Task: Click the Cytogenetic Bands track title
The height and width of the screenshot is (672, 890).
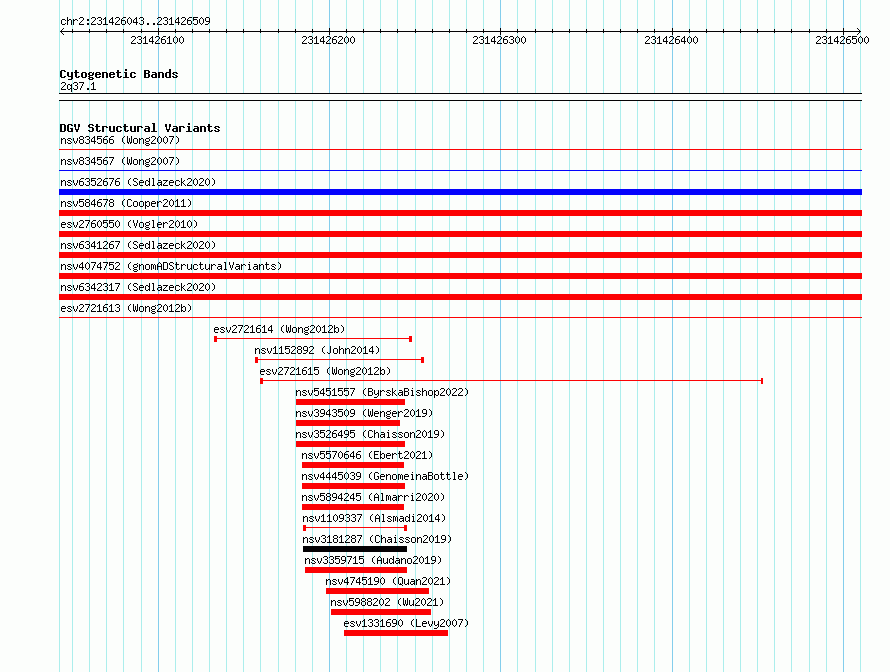Action: coord(119,74)
